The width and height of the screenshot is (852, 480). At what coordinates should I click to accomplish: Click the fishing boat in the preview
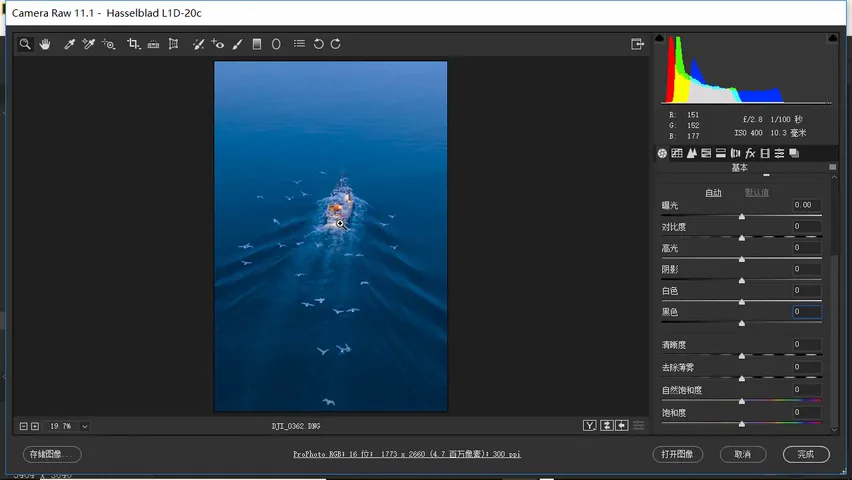point(340,204)
